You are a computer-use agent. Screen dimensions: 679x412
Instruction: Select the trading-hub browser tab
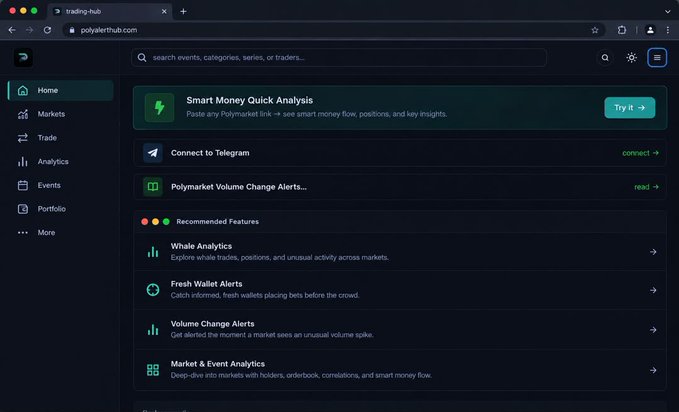(x=110, y=11)
